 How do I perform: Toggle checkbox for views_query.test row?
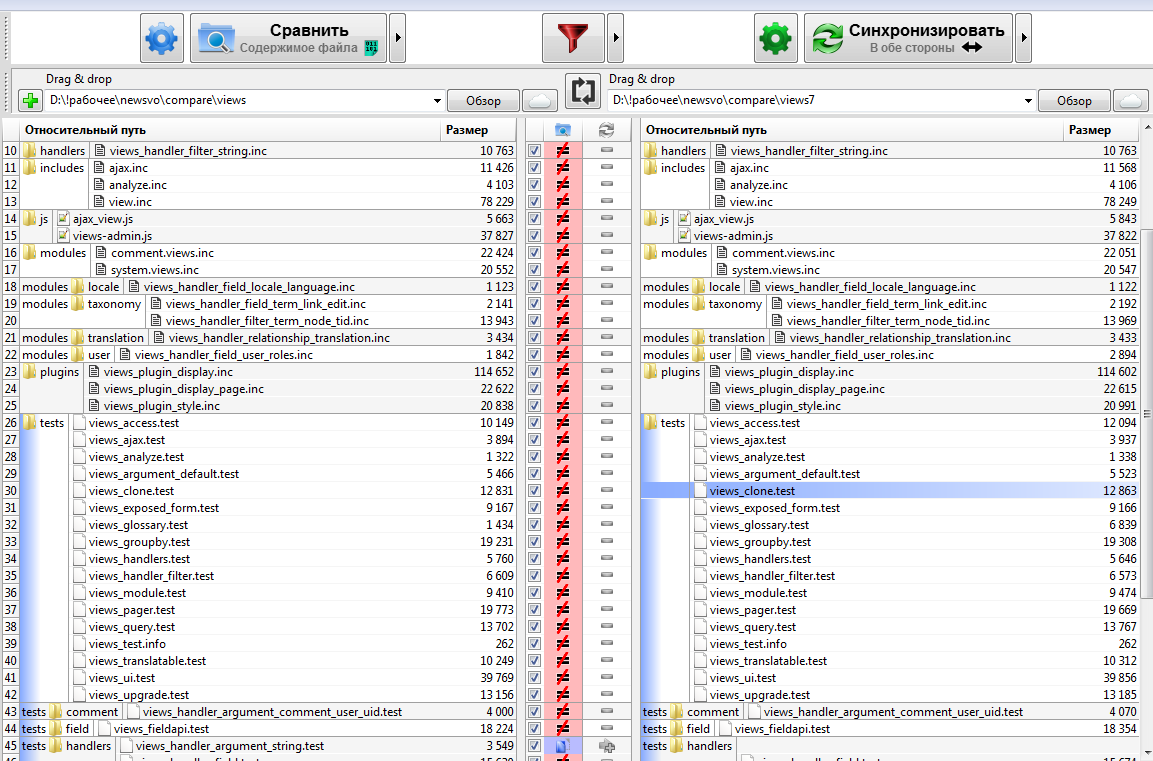pos(535,626)
